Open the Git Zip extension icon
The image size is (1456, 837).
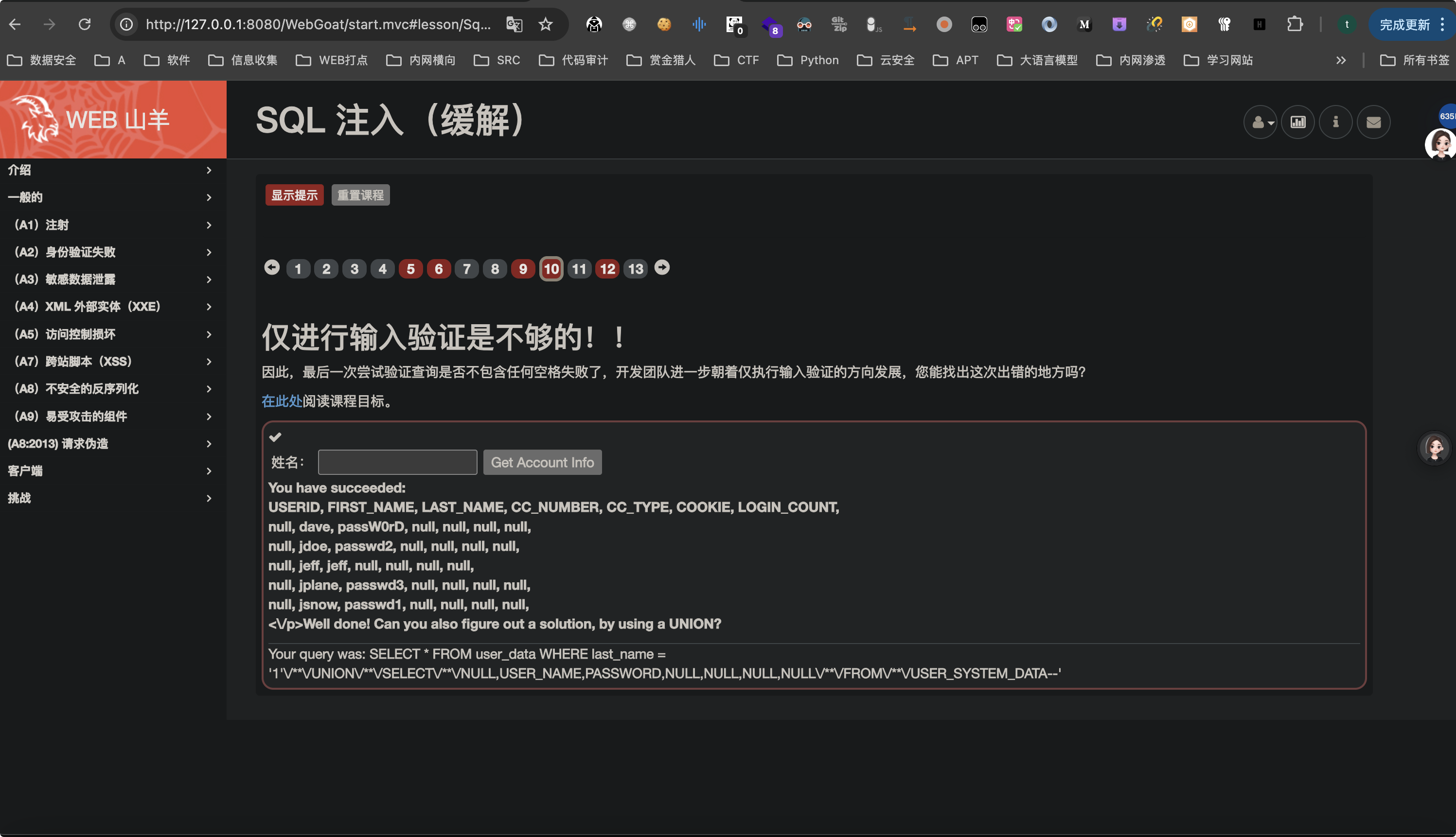(x=839, y=24)
